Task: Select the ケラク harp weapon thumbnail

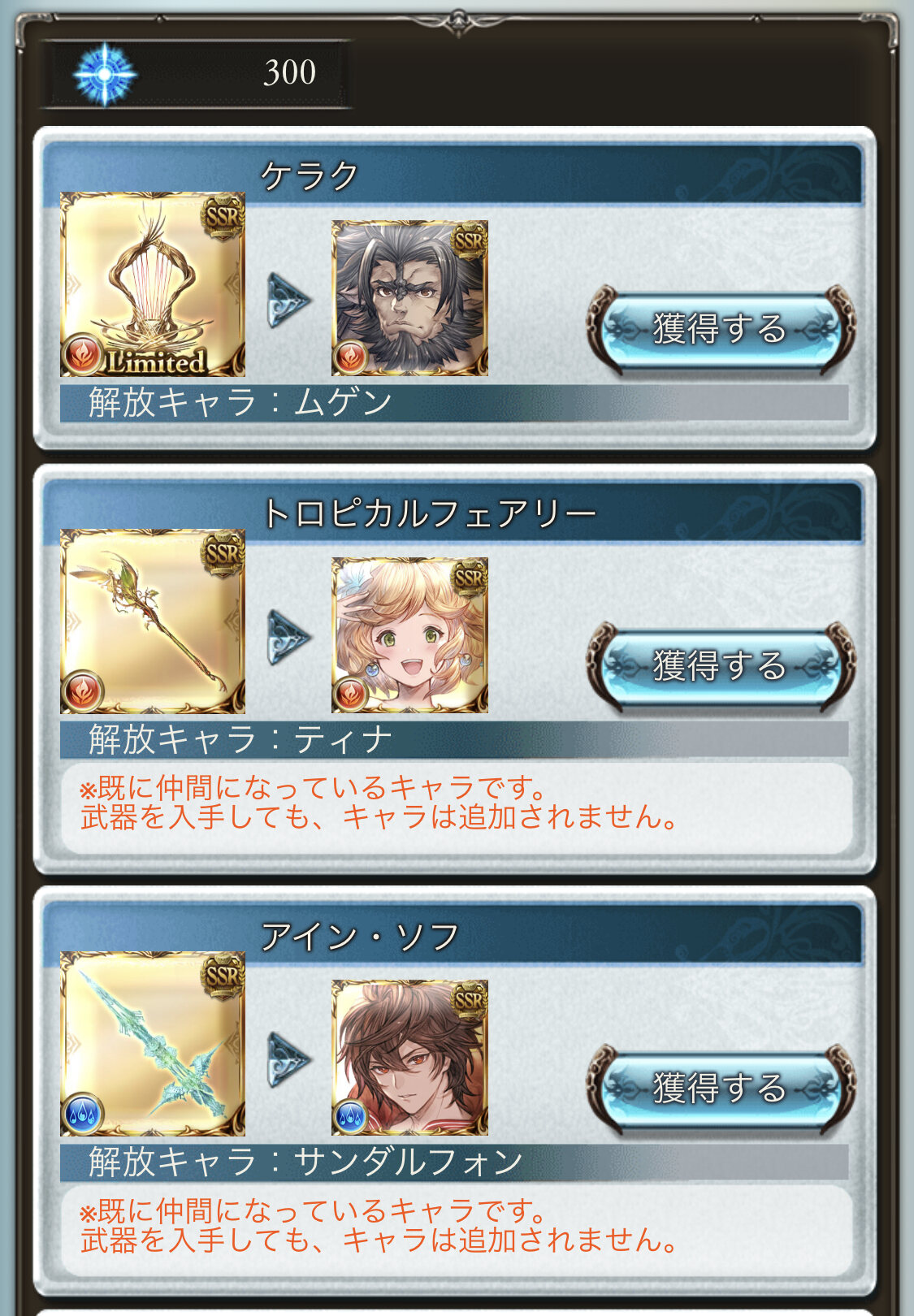Action: click(153, 284)
